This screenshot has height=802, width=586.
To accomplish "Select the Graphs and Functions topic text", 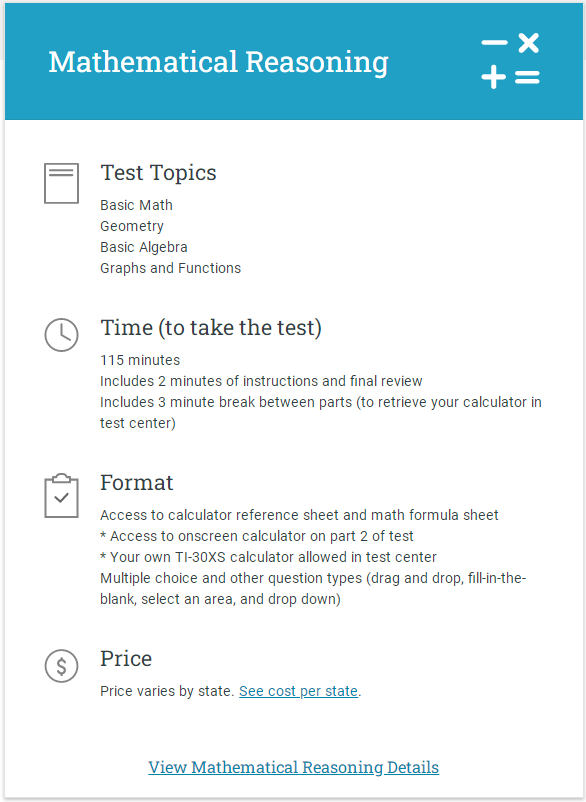I will click(x=170, y=268).
